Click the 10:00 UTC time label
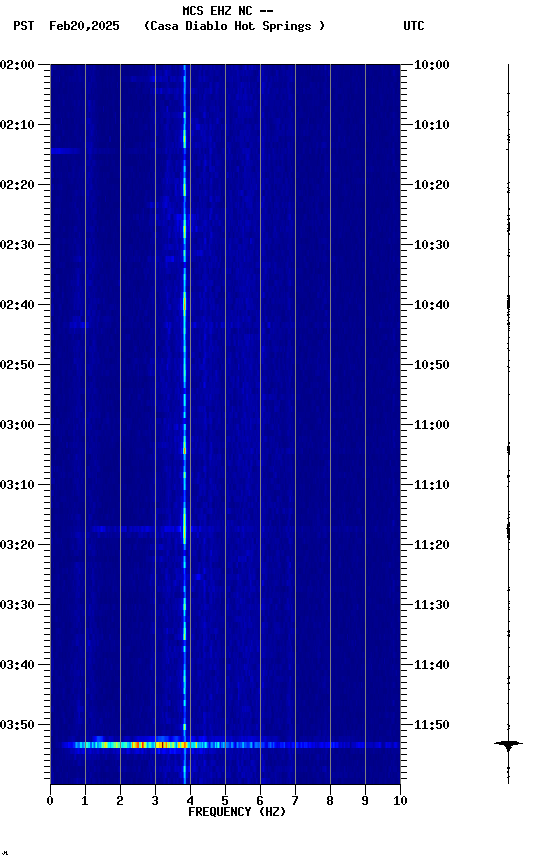Screen dimensions: 552x864 point(432,65)
